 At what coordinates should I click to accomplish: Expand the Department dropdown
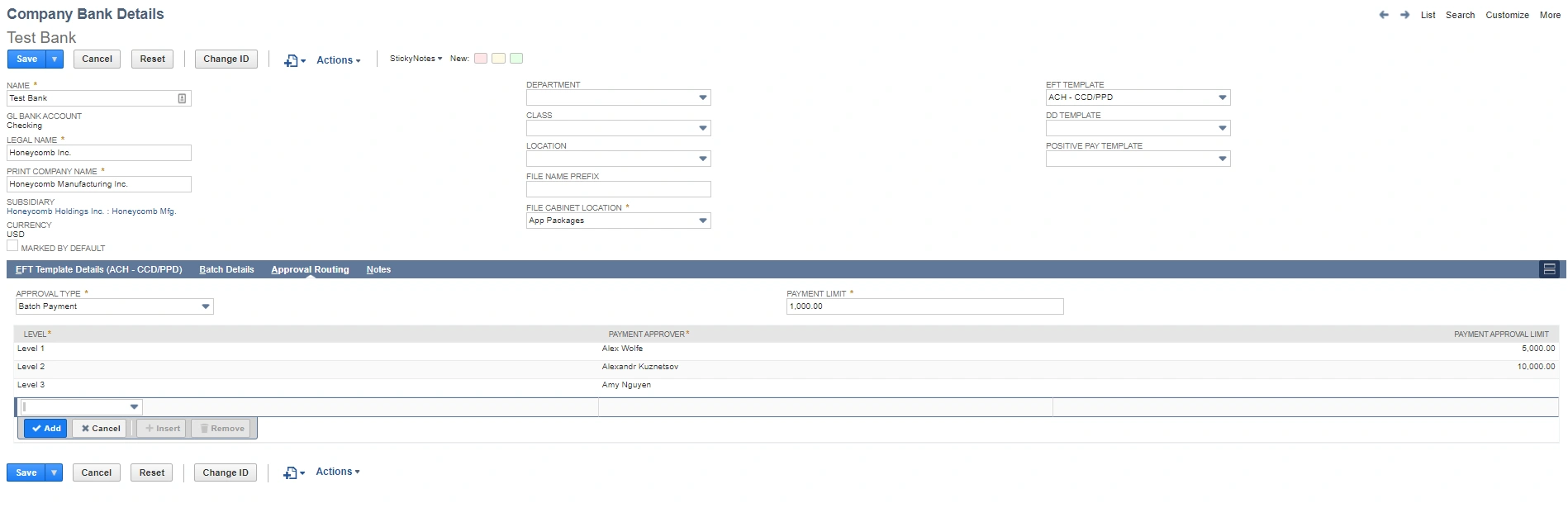pyautogui.click(x=702, y=97)
